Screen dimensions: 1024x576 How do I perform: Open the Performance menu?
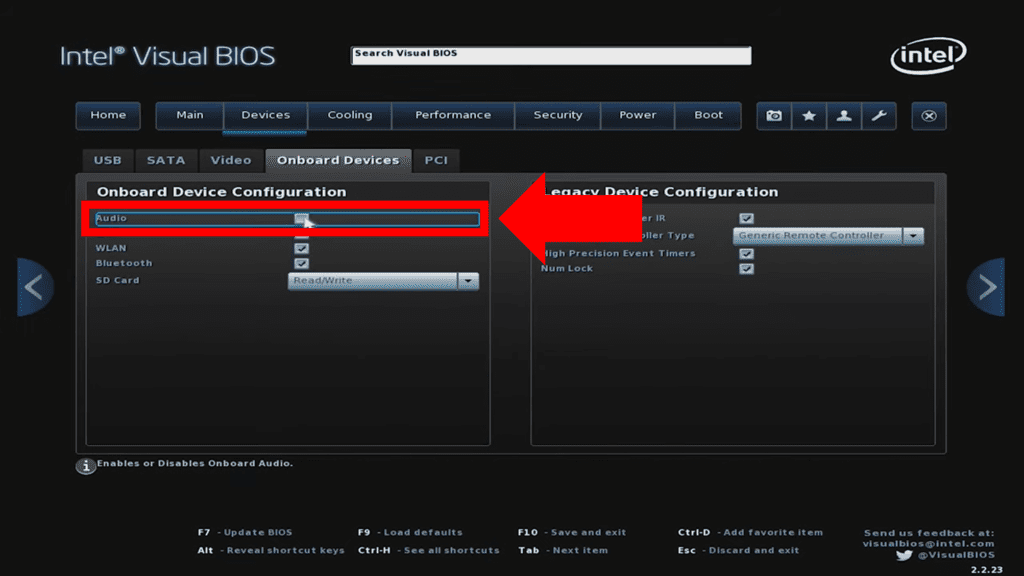point(453,116)
